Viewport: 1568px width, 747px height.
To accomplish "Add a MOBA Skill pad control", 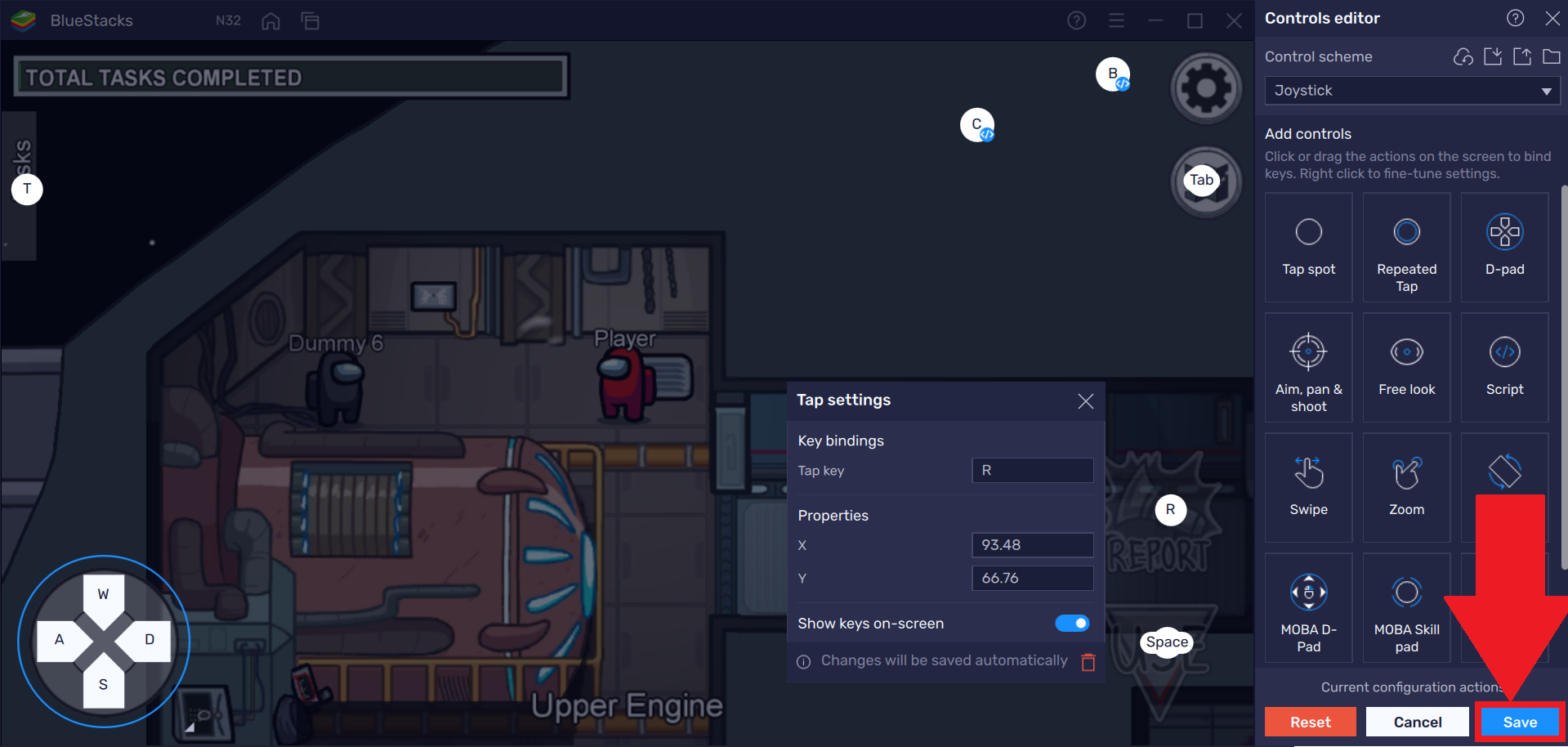I will pos(1406,608).
